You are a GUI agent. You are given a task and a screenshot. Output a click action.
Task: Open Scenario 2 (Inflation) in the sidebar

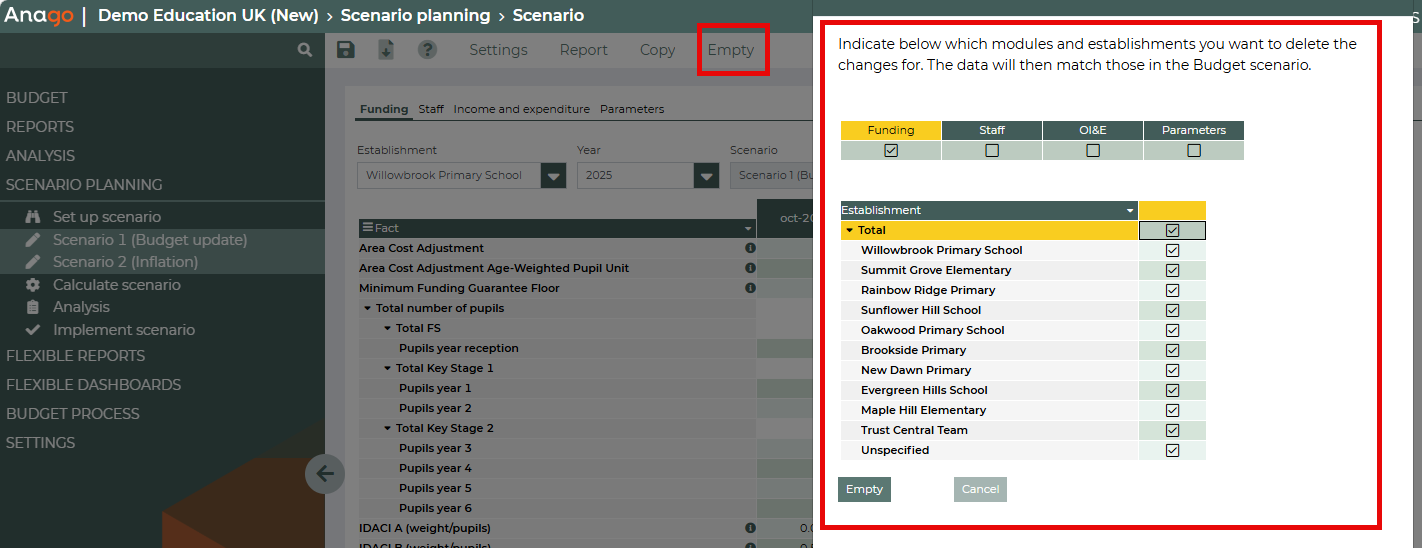pos(125,262)
